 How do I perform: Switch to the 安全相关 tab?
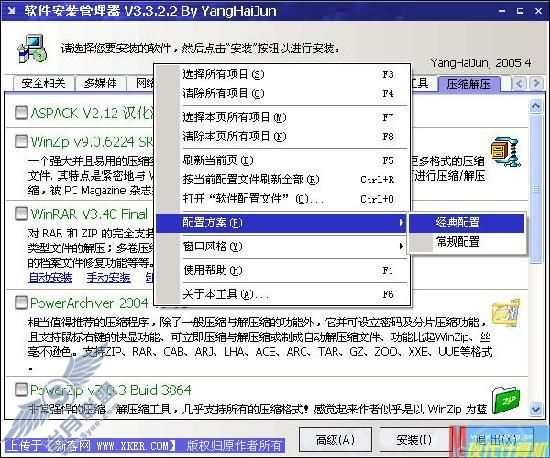click(x=43, y=83)
